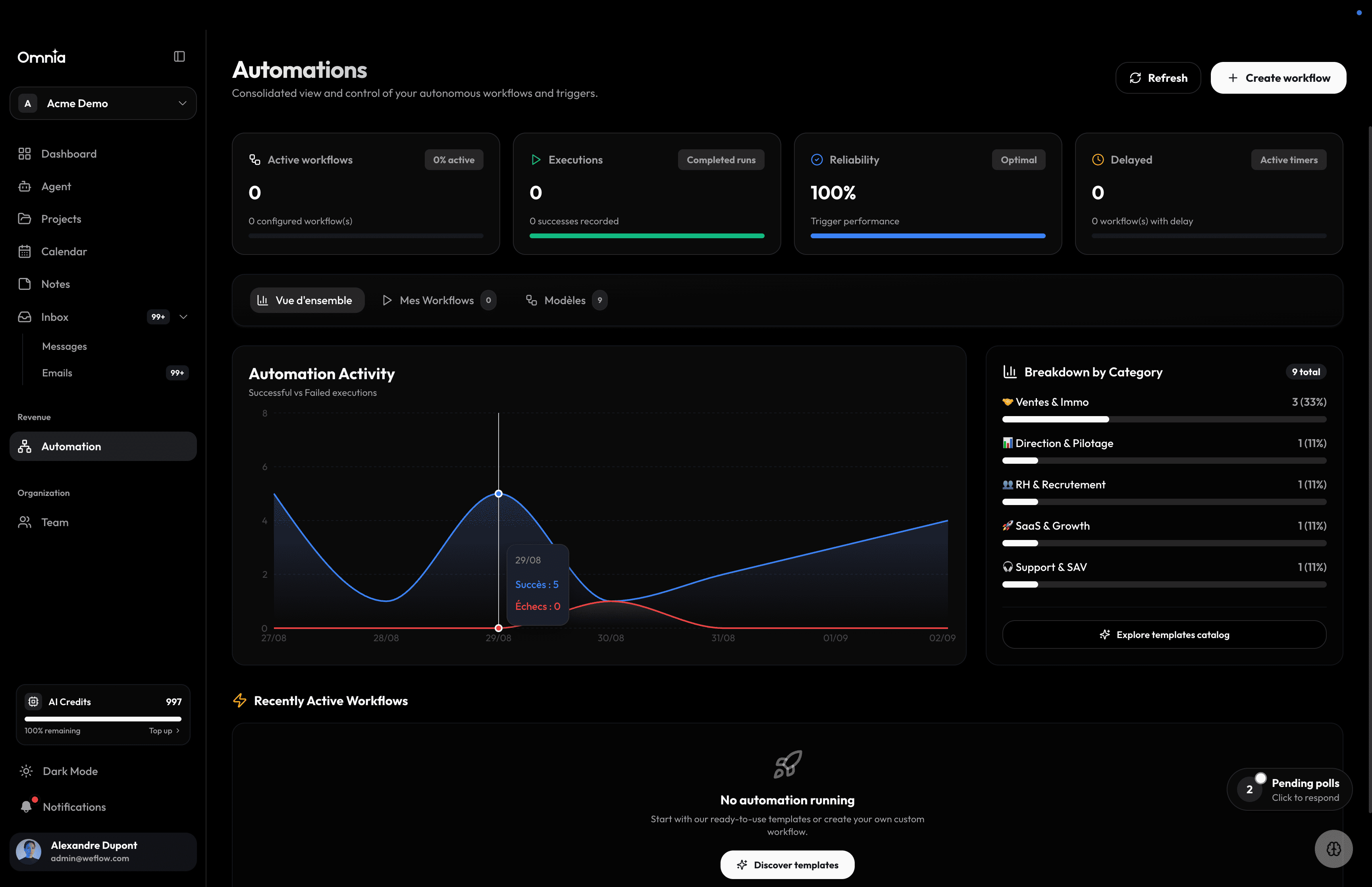Click the 29/08 success data point
Viewport: 1372px width, 887px height.
[x=499, y=494]
